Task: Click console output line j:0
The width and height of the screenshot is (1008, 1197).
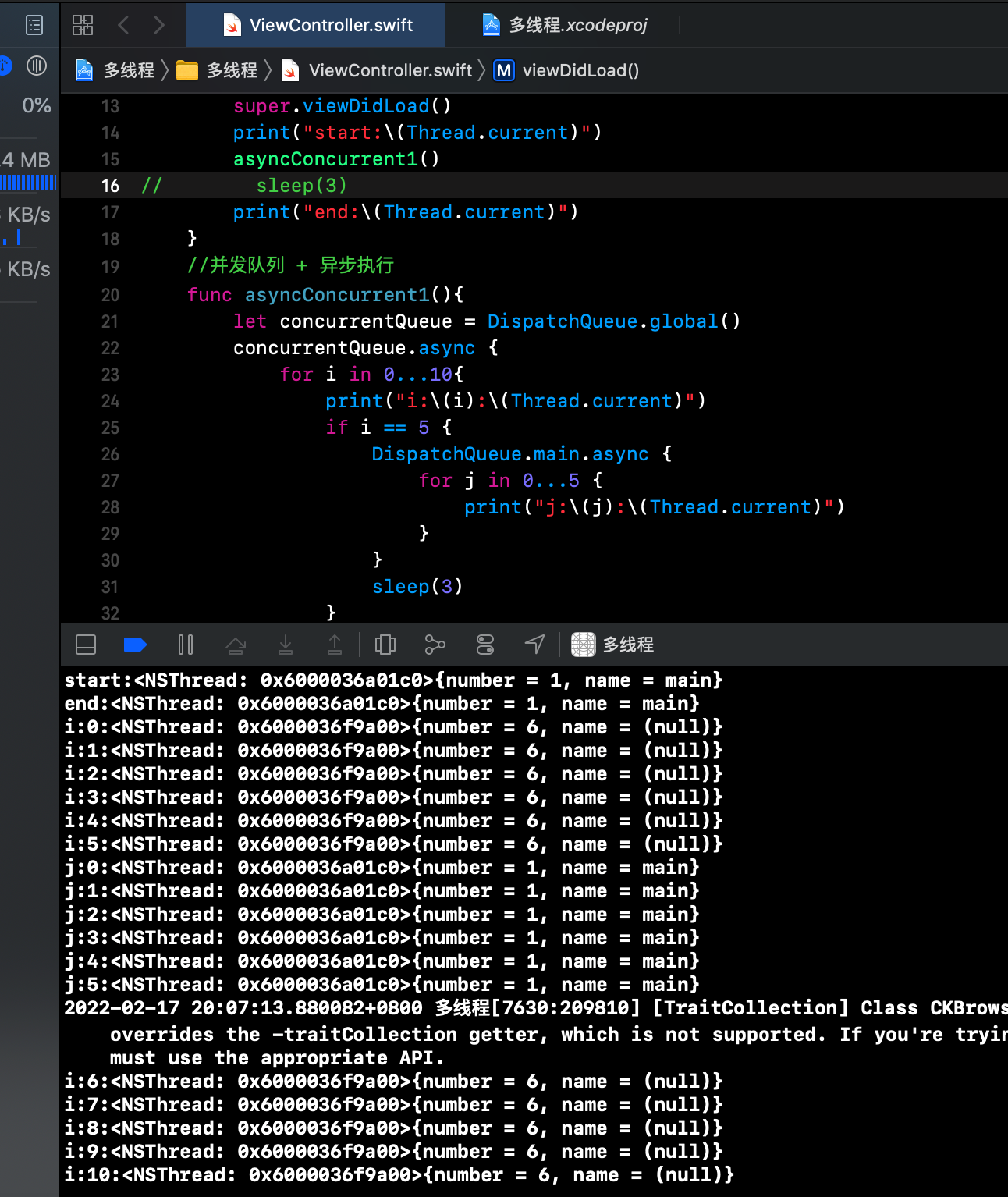Action: [x=382, y=868]
